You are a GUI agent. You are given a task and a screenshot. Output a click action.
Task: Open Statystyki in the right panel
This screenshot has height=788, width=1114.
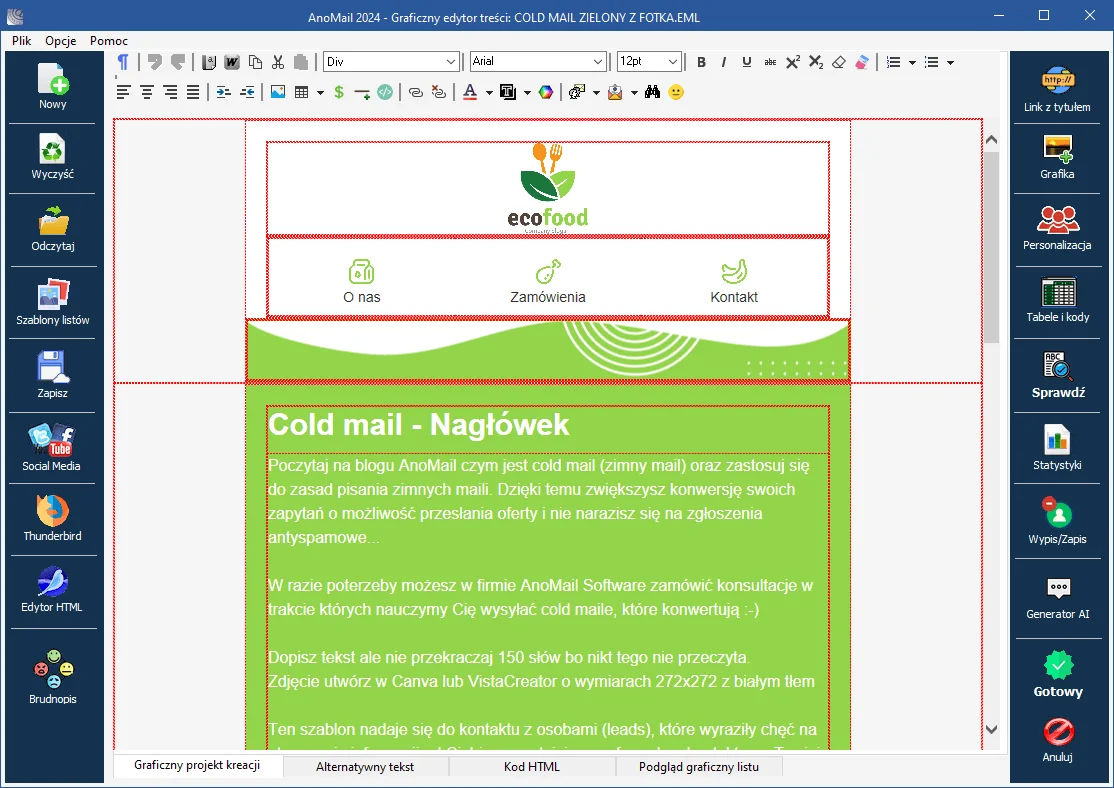point(1057,447)
